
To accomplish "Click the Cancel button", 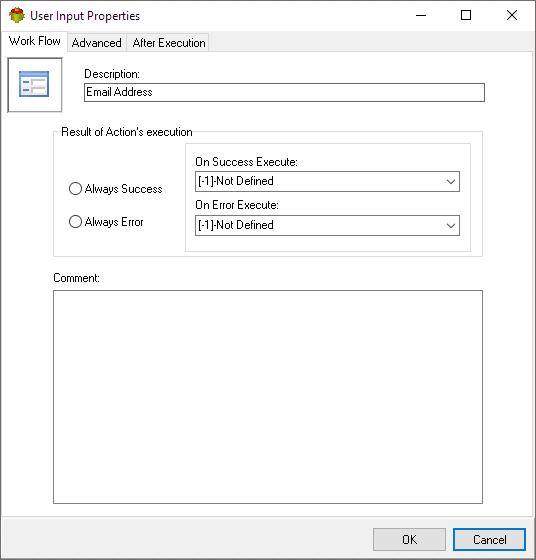I will point(489,539).
